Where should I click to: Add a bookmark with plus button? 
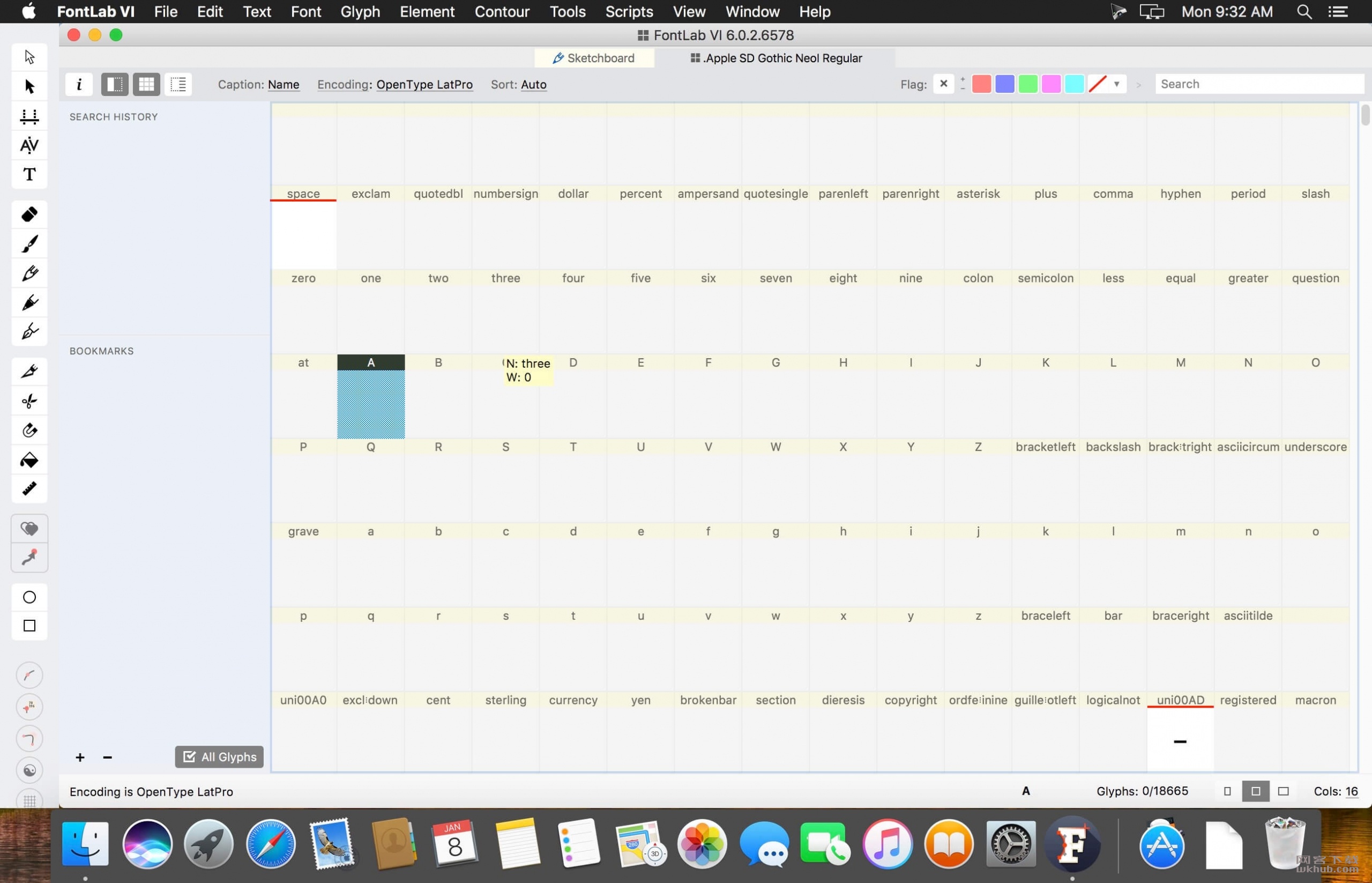pyautogui.click(x=80, y=758)
